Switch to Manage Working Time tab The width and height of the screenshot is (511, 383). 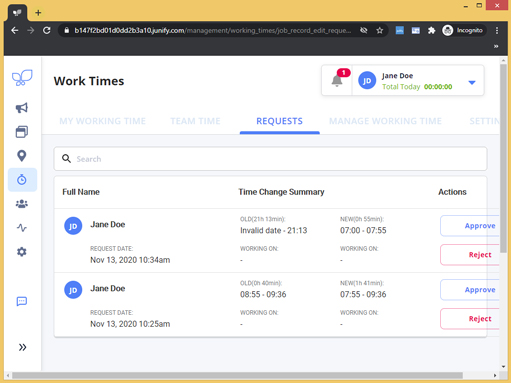(x=385, y=121)
